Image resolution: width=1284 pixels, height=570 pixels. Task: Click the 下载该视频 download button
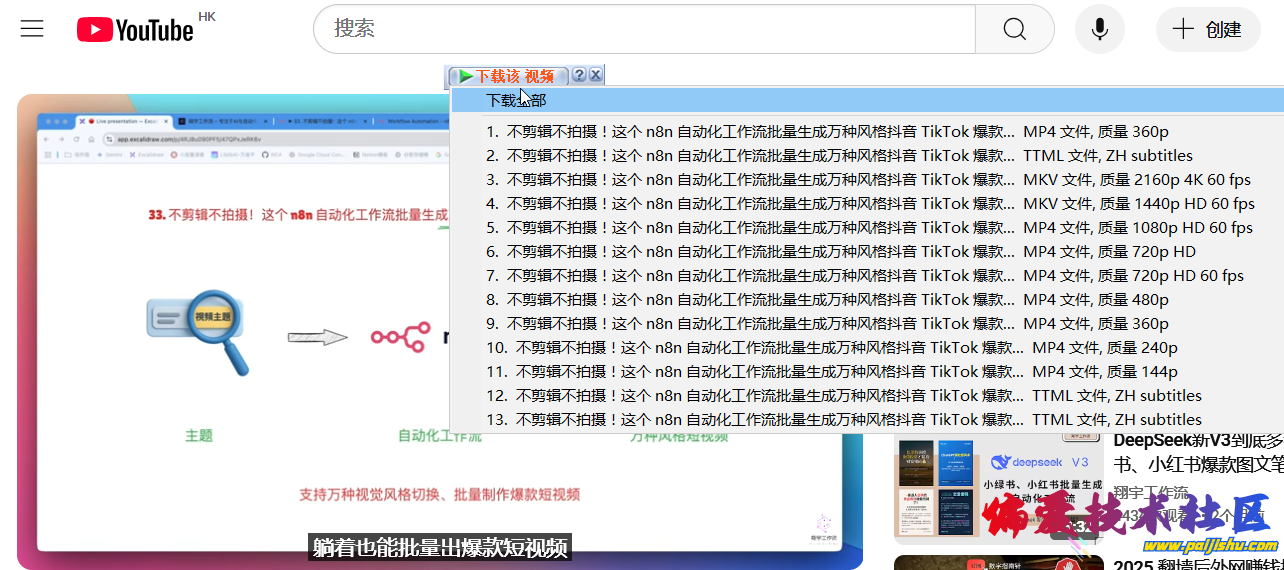click(508, 76)
